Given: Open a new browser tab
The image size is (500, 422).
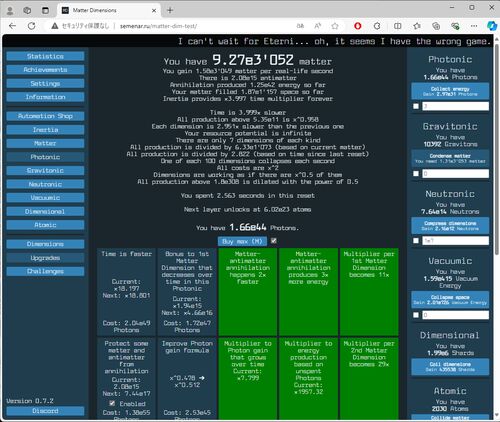Looking at the screenshot, I should tap(170, 11).
